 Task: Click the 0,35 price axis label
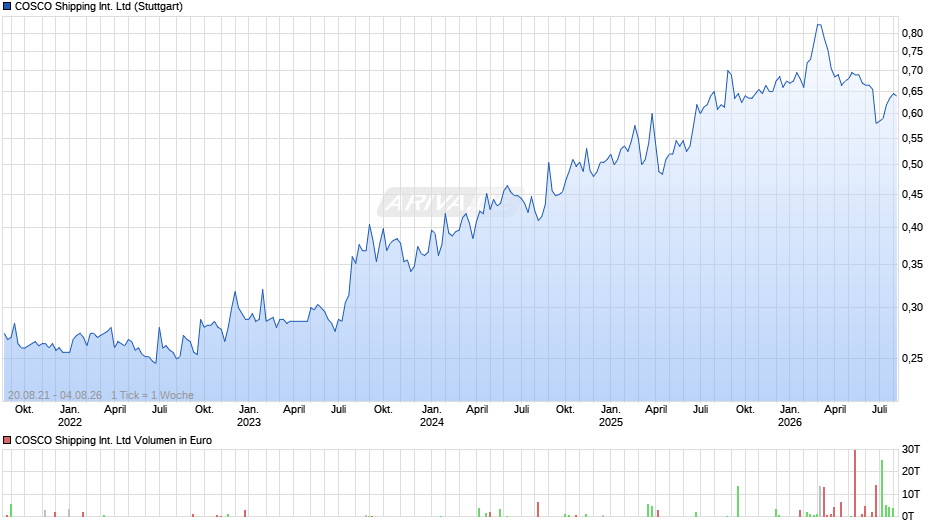(912, 264)
